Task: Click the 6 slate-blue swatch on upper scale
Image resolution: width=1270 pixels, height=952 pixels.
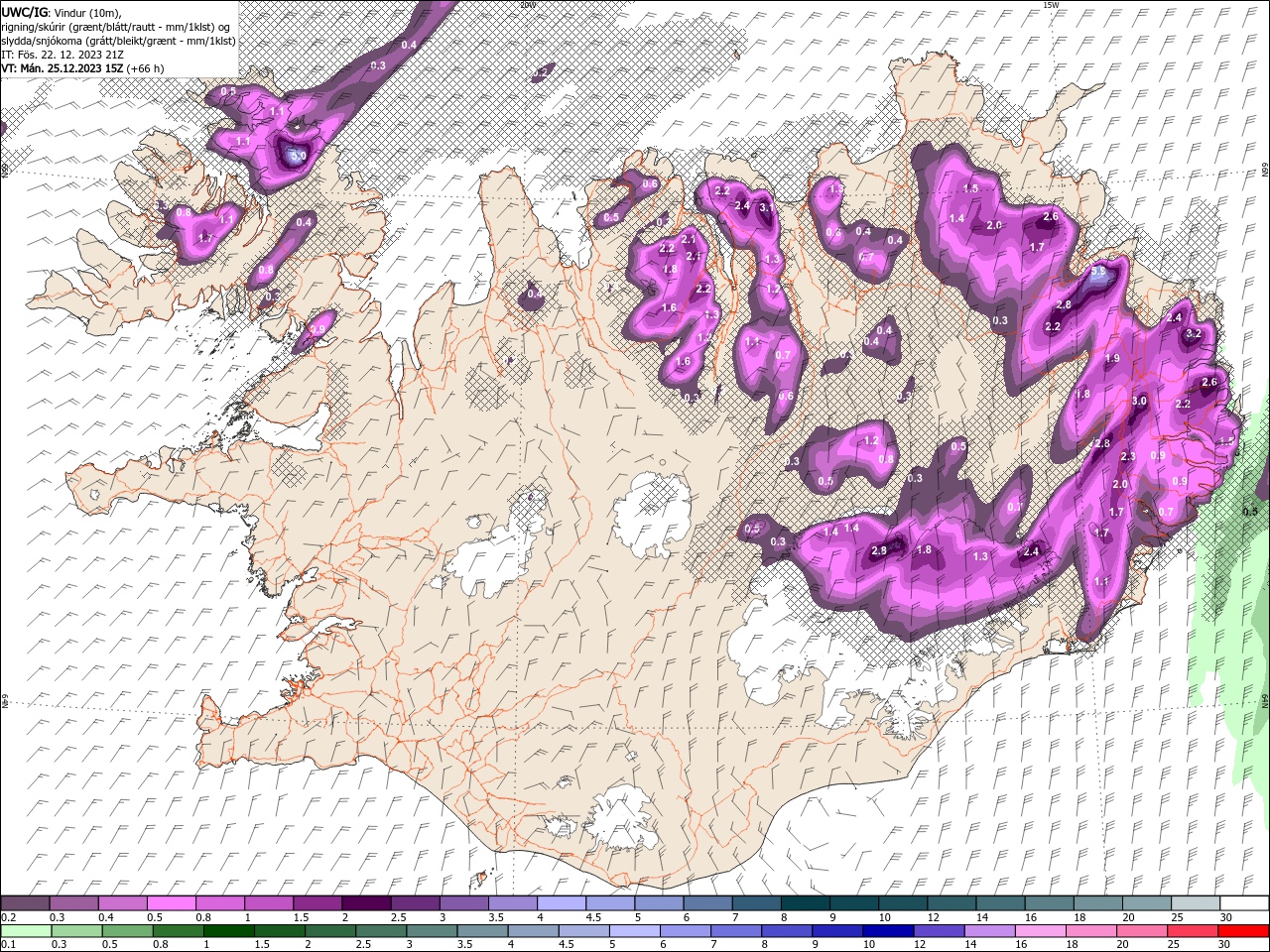Action: [x=707, y=903]
